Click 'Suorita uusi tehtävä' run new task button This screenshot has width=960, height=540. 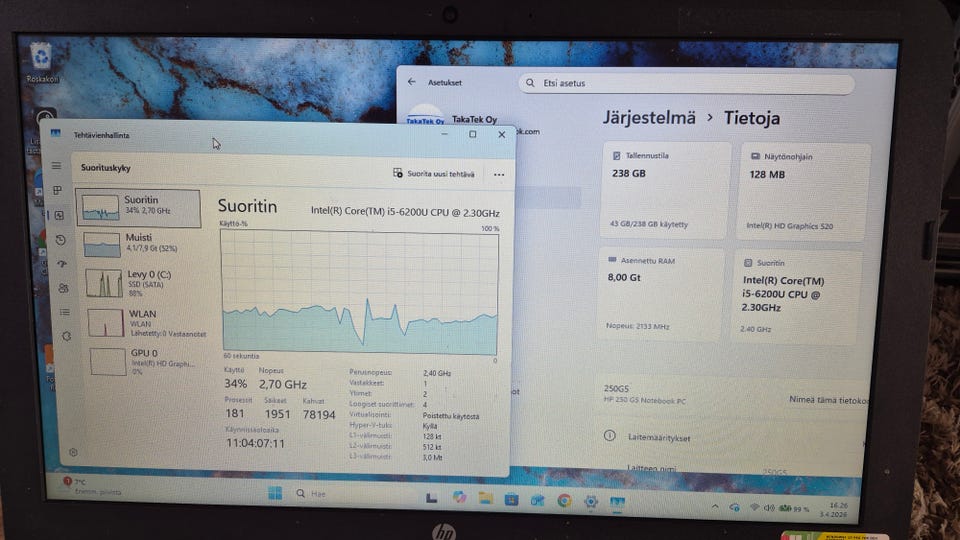pyautogui.click(x=433, y=173)
